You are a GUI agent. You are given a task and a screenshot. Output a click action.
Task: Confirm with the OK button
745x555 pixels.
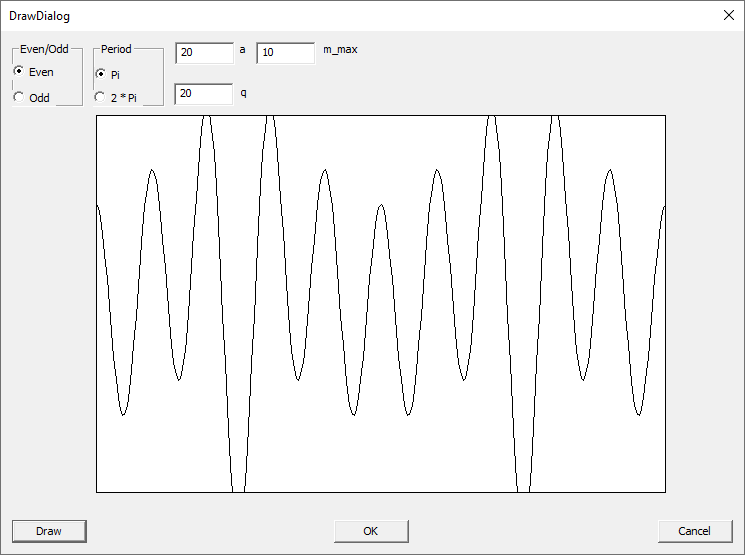[371, 531]
